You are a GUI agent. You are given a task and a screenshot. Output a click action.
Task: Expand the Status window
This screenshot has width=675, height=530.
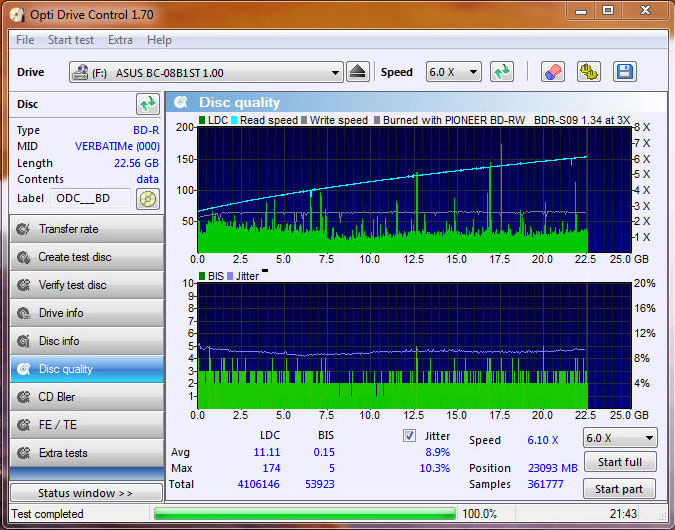(86, 493)
